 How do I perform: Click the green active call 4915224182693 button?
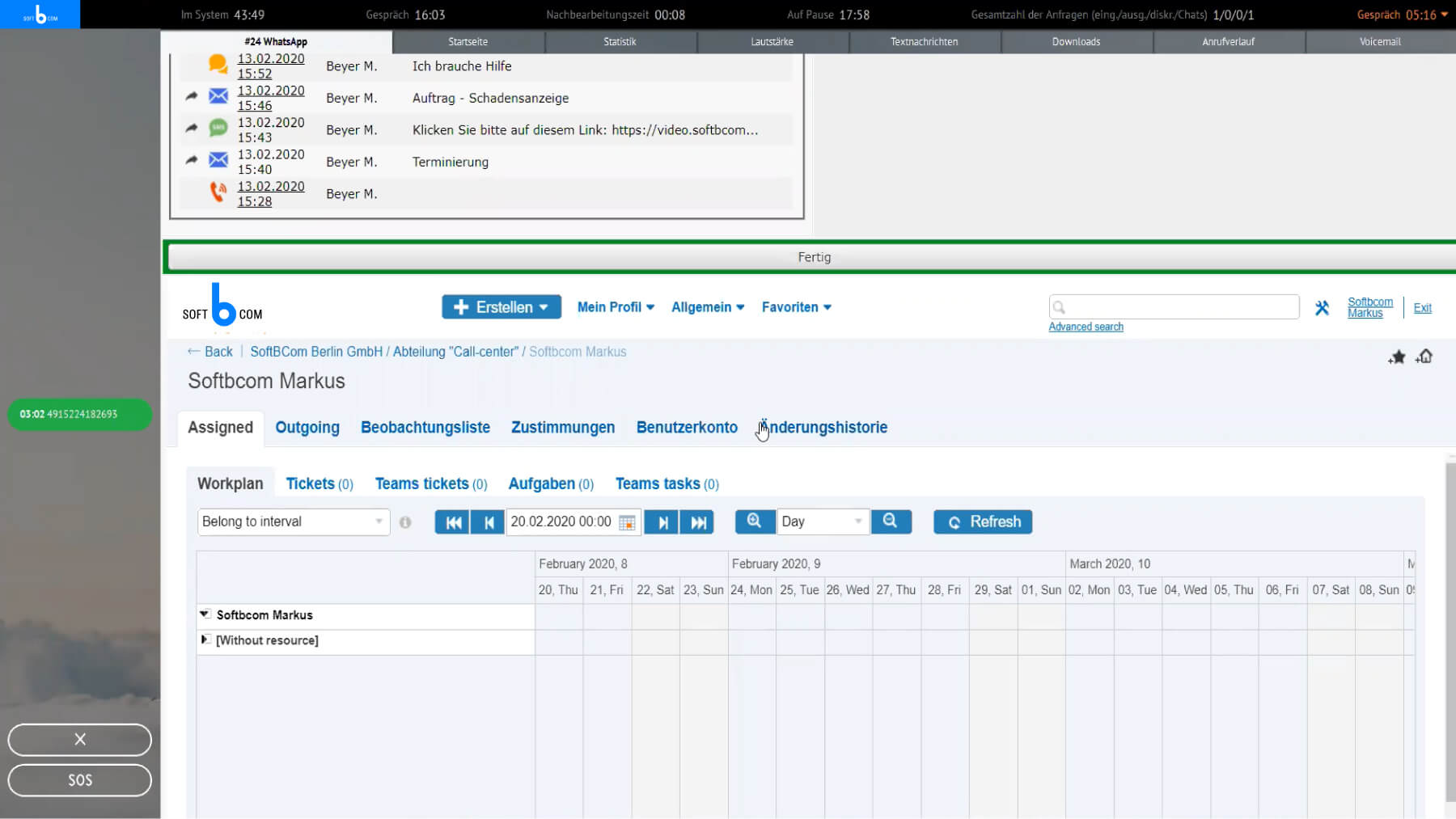coord(79,414)
